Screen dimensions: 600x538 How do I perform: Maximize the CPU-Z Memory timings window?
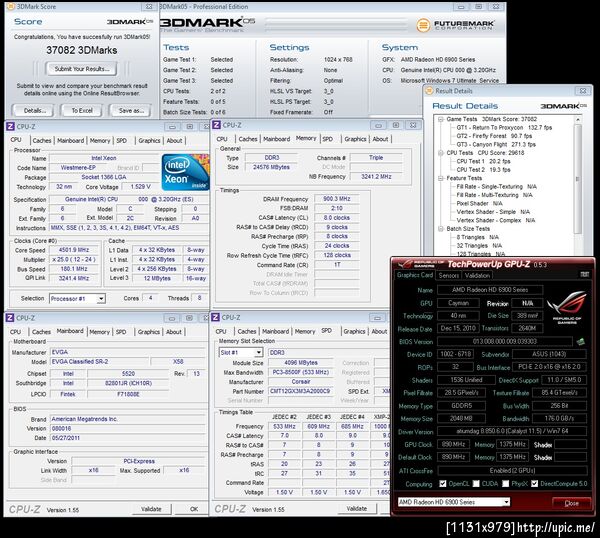[396, 125]
